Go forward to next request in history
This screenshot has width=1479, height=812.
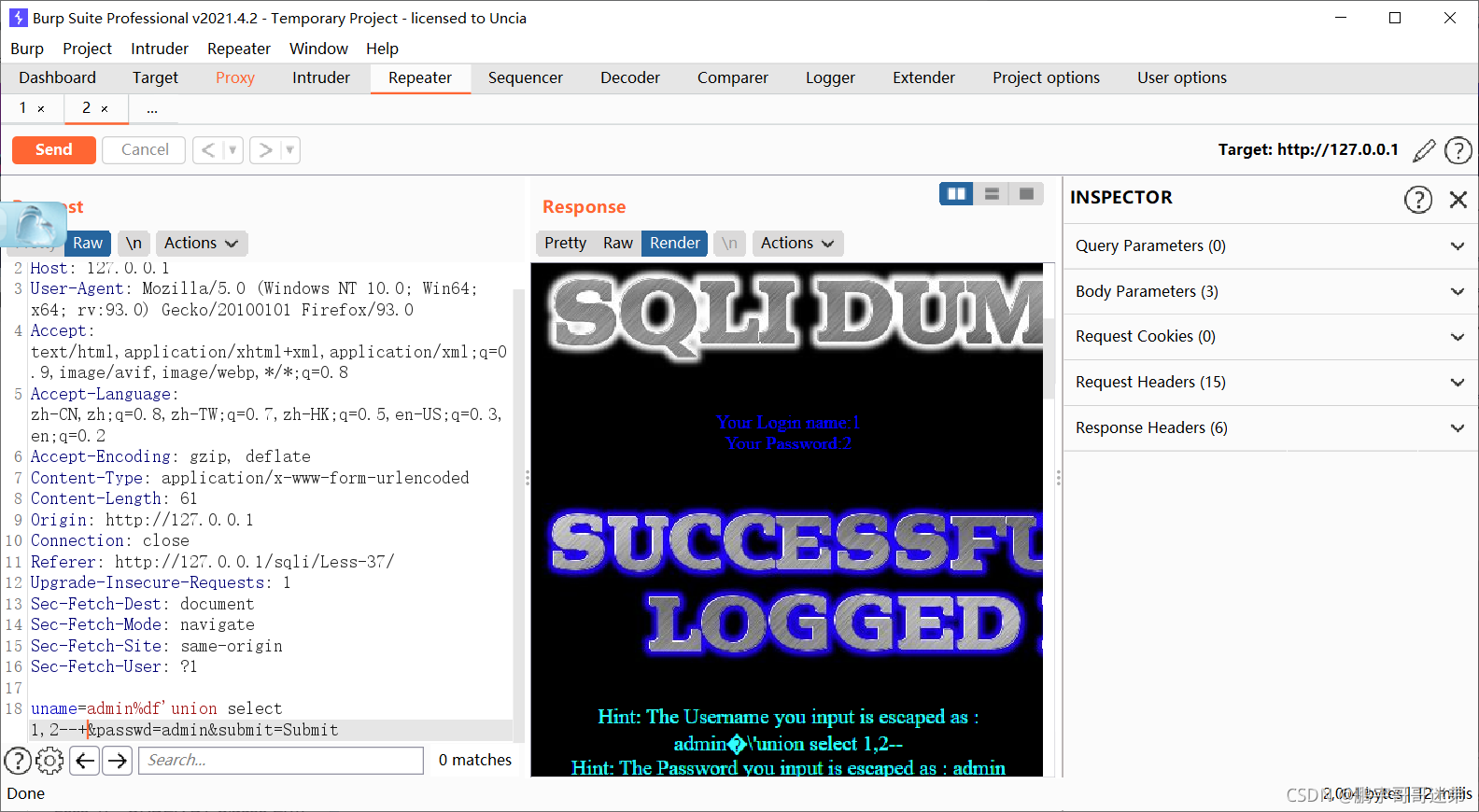pos(265,149)
